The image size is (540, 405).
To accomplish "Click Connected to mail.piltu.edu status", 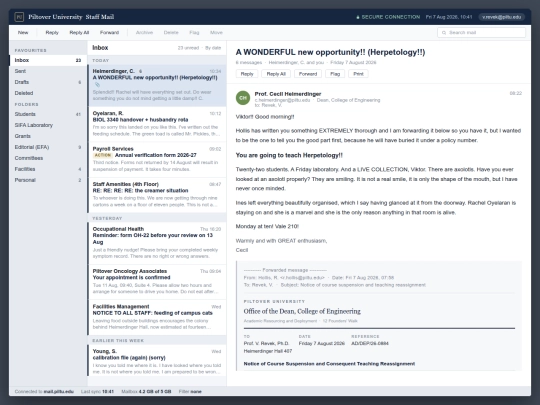I will 44,392.
